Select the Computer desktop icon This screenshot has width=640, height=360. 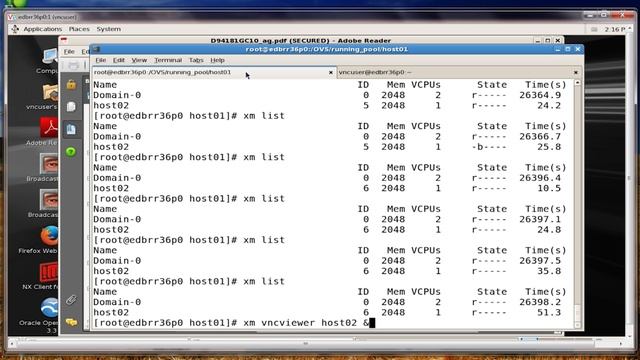click(48, 60)
